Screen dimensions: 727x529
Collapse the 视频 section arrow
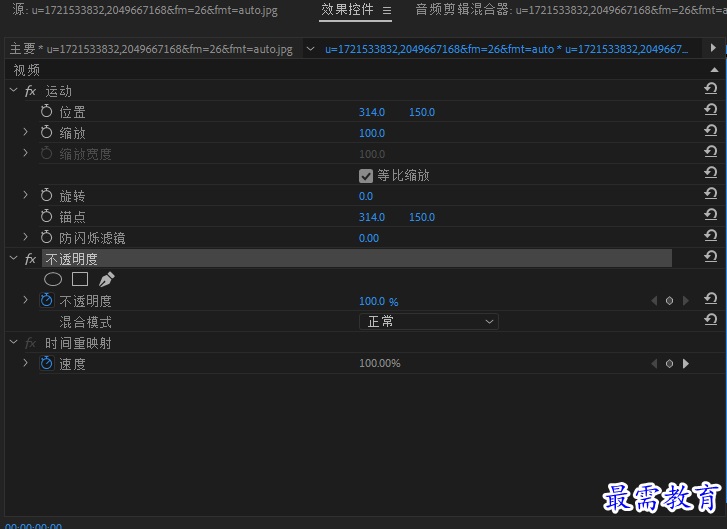714,70
